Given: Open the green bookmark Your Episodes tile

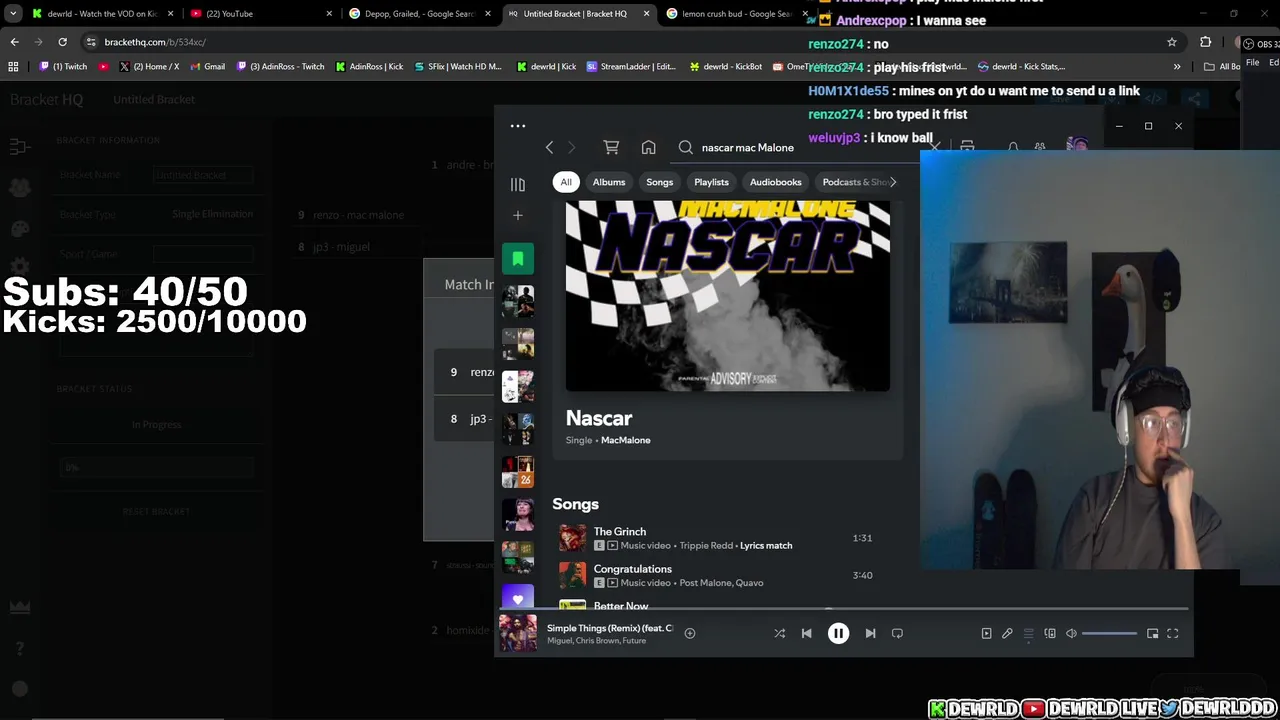Looking at the screenshot, I should (517, 259).
